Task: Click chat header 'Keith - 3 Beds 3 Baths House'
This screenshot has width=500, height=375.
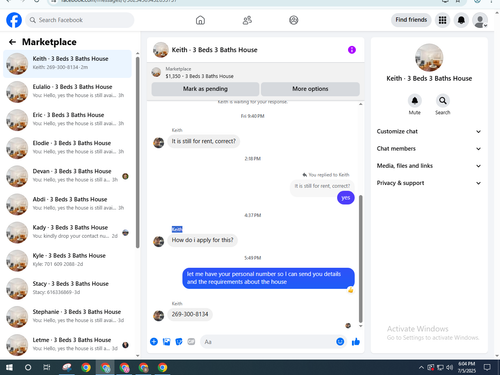Action: 214,50
